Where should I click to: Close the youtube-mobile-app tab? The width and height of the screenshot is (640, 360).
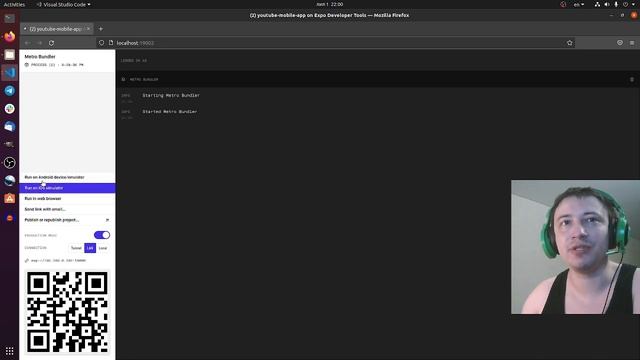[88, 29]
